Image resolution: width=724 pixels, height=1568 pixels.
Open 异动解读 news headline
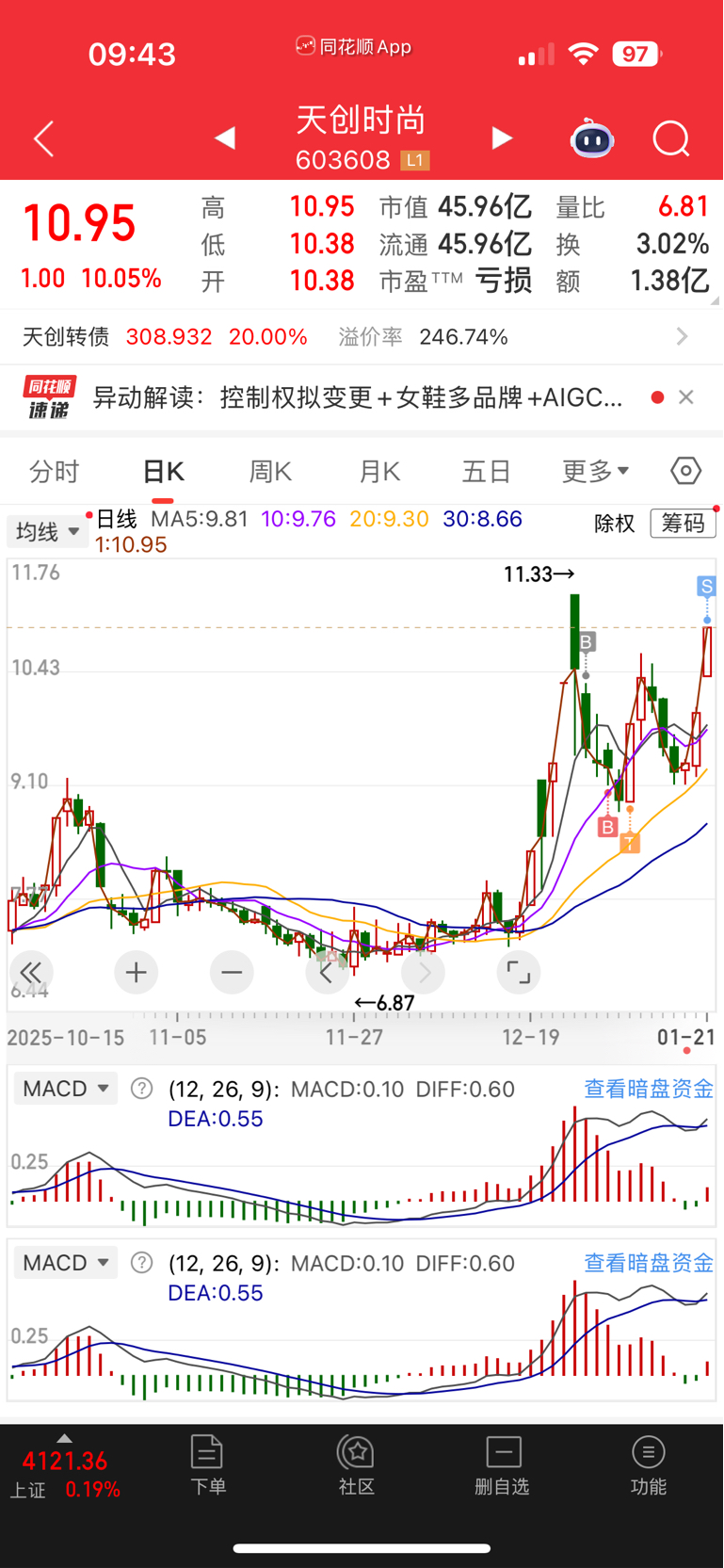click(x=358, y=397)
